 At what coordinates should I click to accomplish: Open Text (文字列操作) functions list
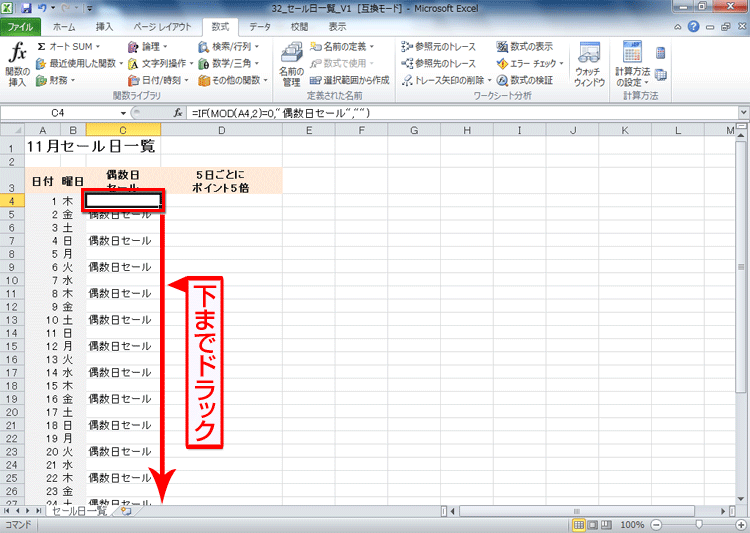click(160, 63)
